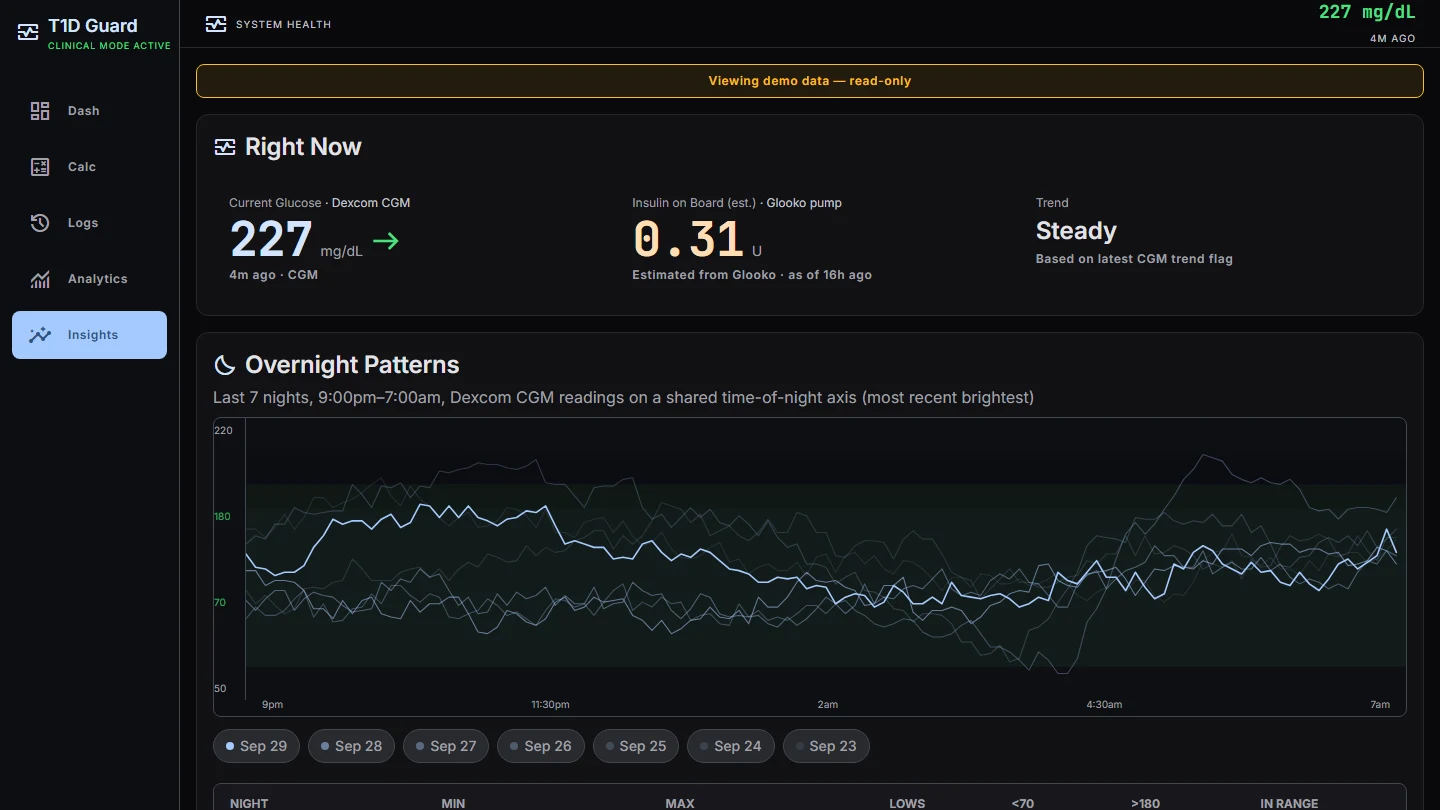Click the IN RANGE column header
This screenshot has width=1440, height=810.
1289,804
